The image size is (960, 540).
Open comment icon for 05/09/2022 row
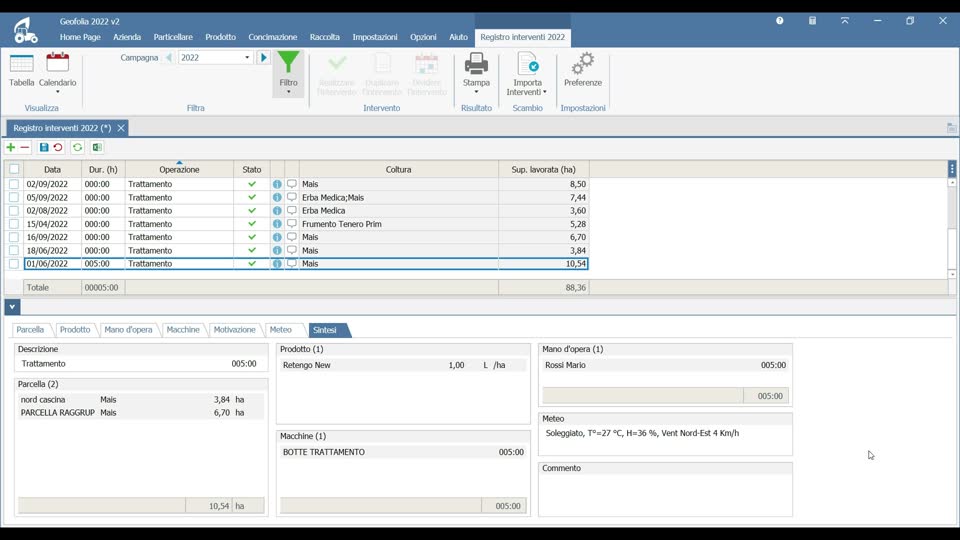[292, 197]
